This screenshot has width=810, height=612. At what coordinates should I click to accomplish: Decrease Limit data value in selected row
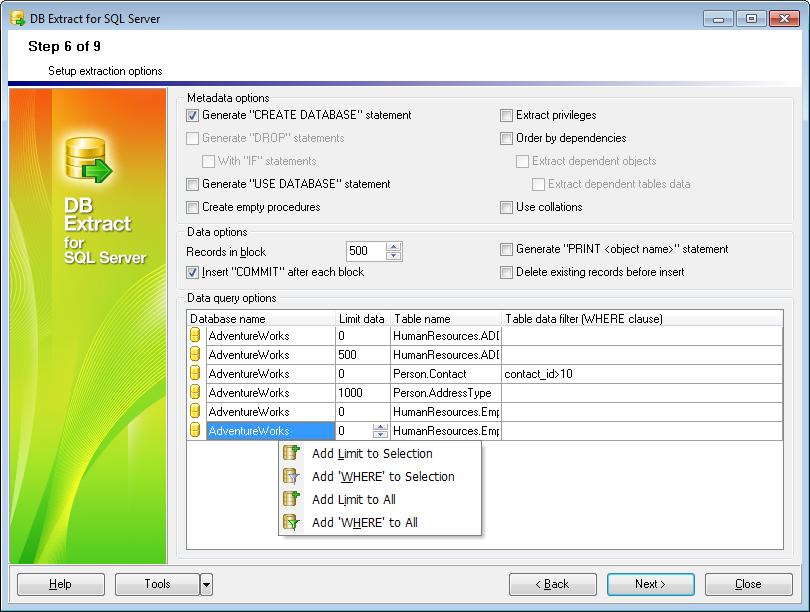pyautogui.click(x=380, y=435)
